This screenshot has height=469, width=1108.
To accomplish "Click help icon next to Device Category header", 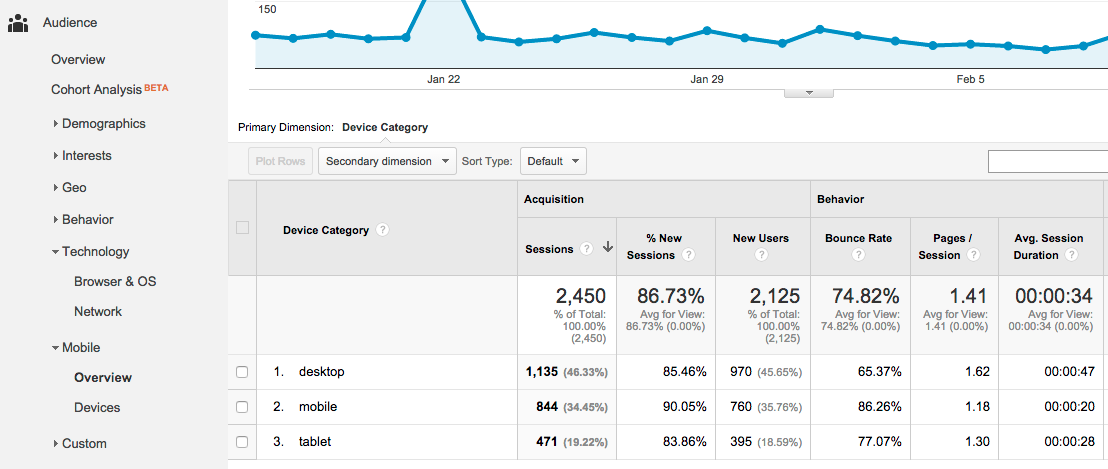I will click(383, 230).
